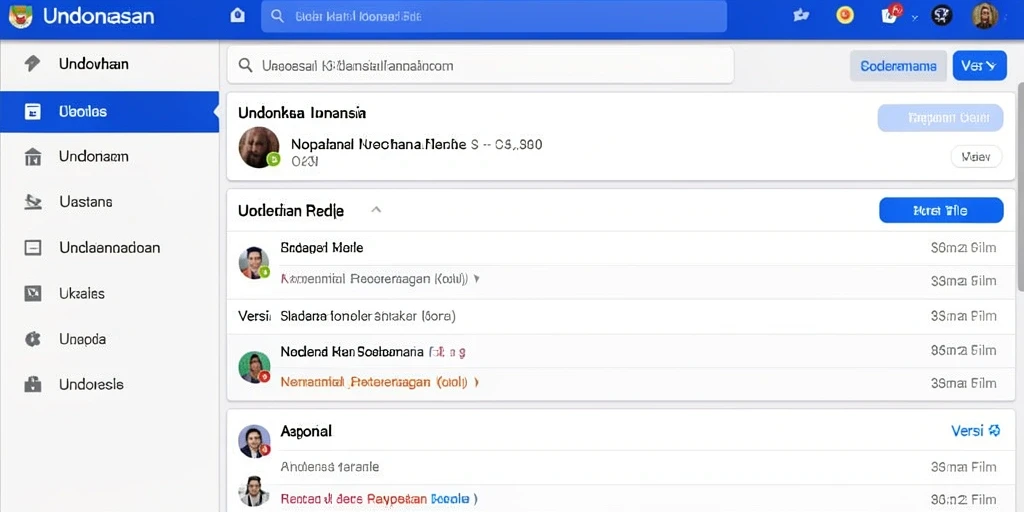
Task: Click the yellow coin icon in header
Action: 845,15
